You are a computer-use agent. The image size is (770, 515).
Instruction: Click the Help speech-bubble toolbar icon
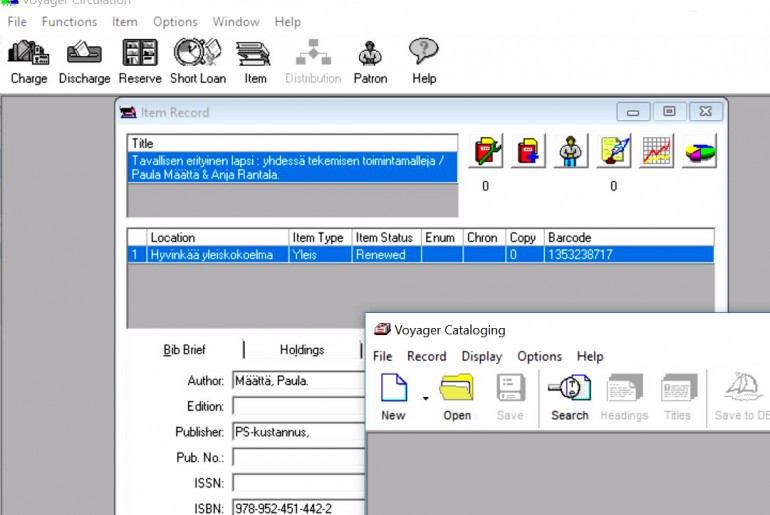423,51
